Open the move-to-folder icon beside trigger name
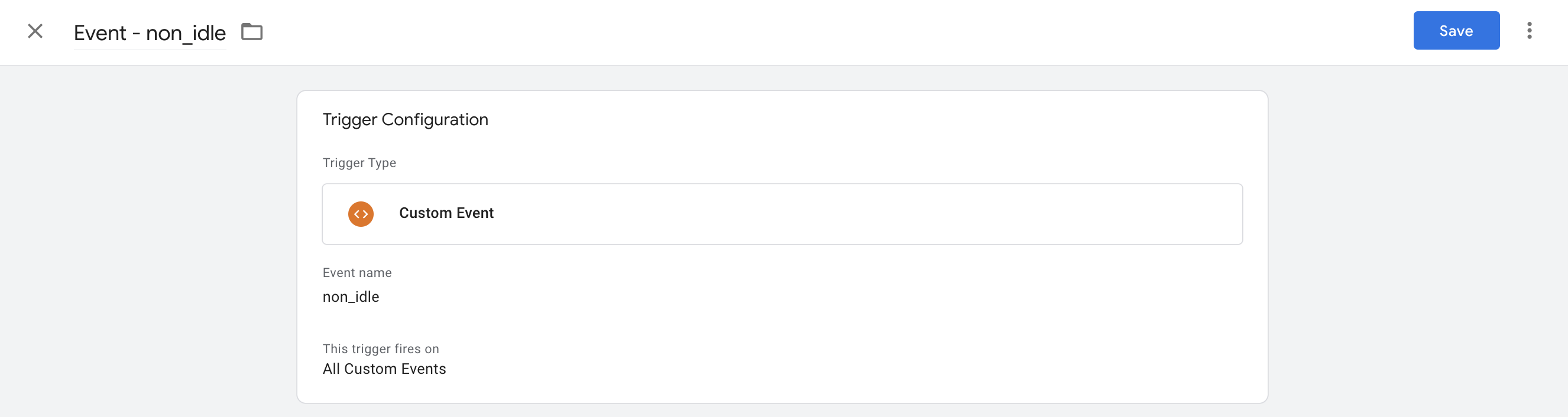 251,32
